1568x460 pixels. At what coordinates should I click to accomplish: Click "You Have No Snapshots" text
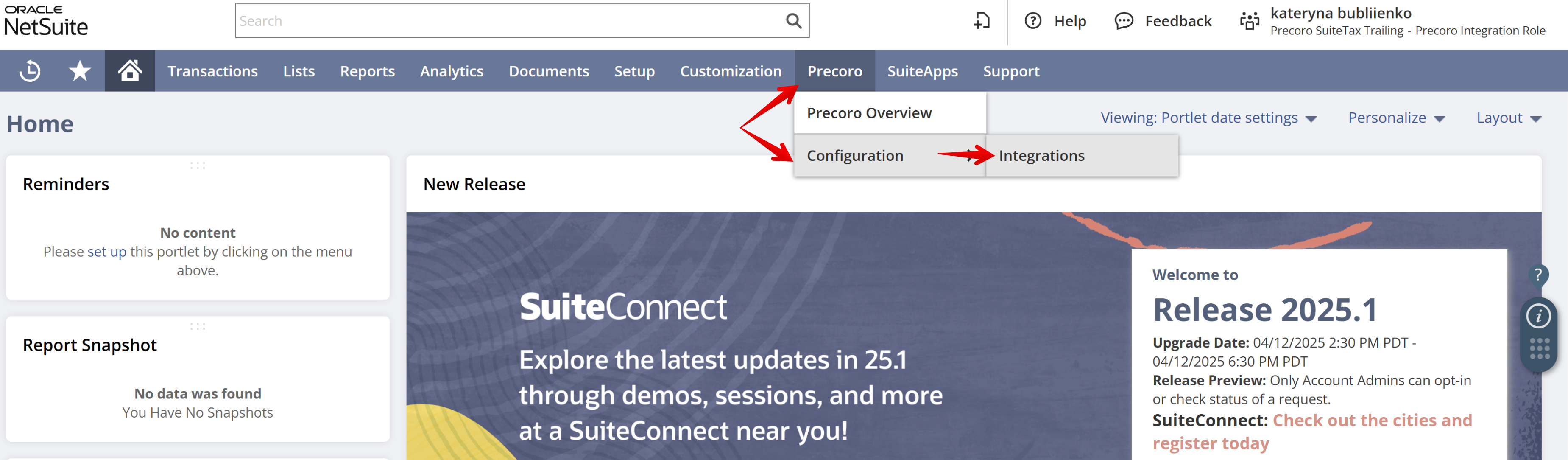(197, 412)
